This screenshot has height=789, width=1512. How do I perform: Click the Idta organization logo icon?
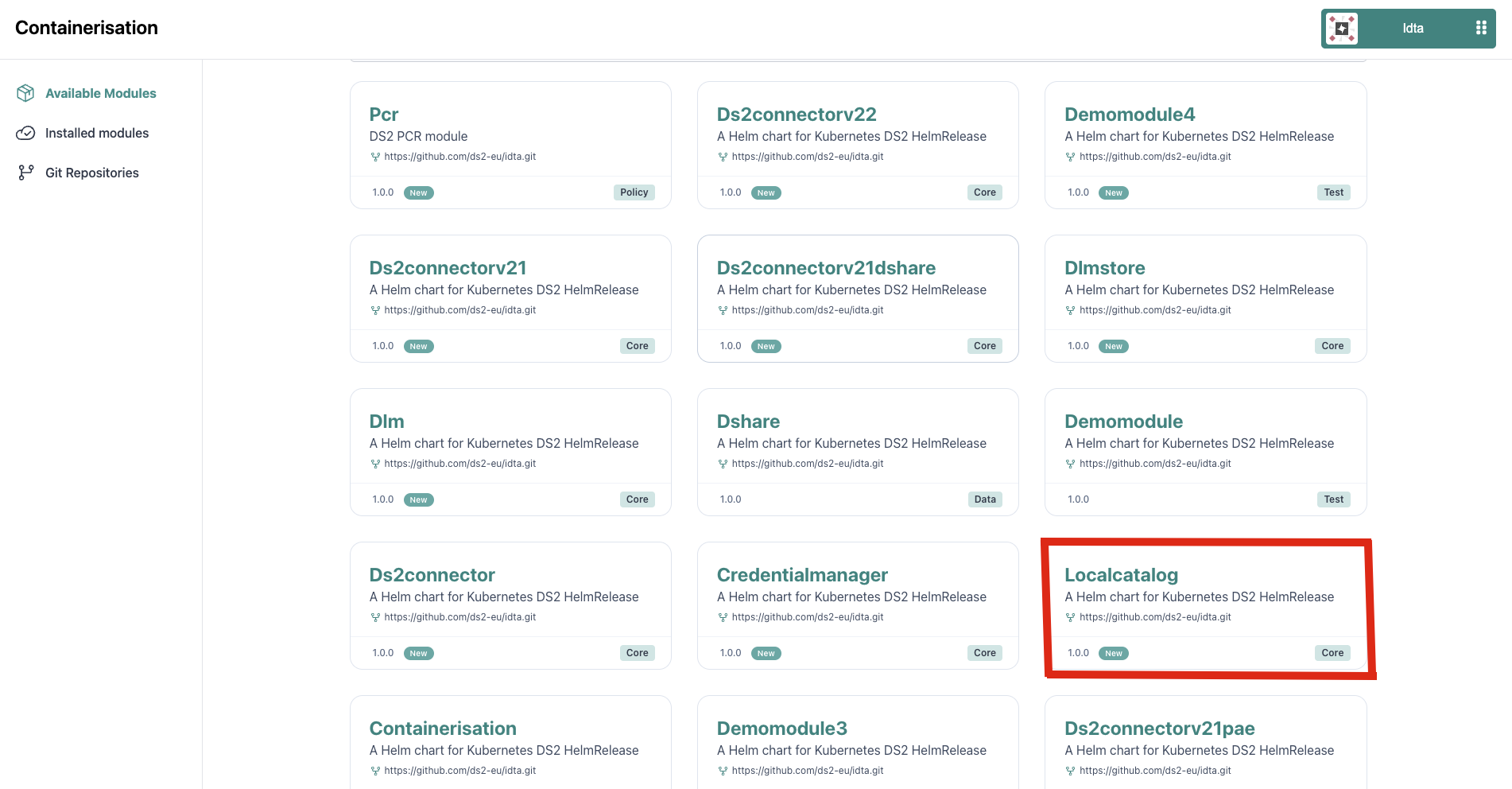1342,29
